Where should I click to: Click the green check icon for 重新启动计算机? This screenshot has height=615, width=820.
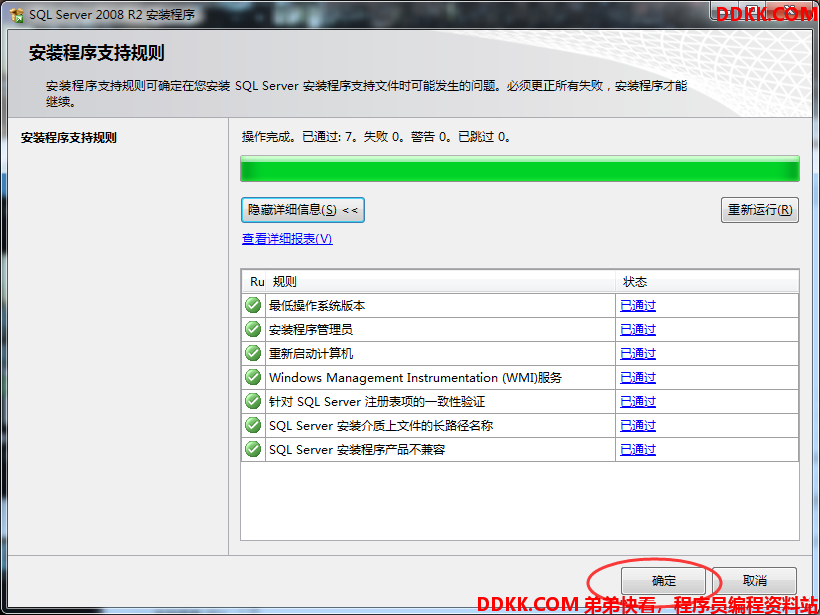(x=253, y=353)
